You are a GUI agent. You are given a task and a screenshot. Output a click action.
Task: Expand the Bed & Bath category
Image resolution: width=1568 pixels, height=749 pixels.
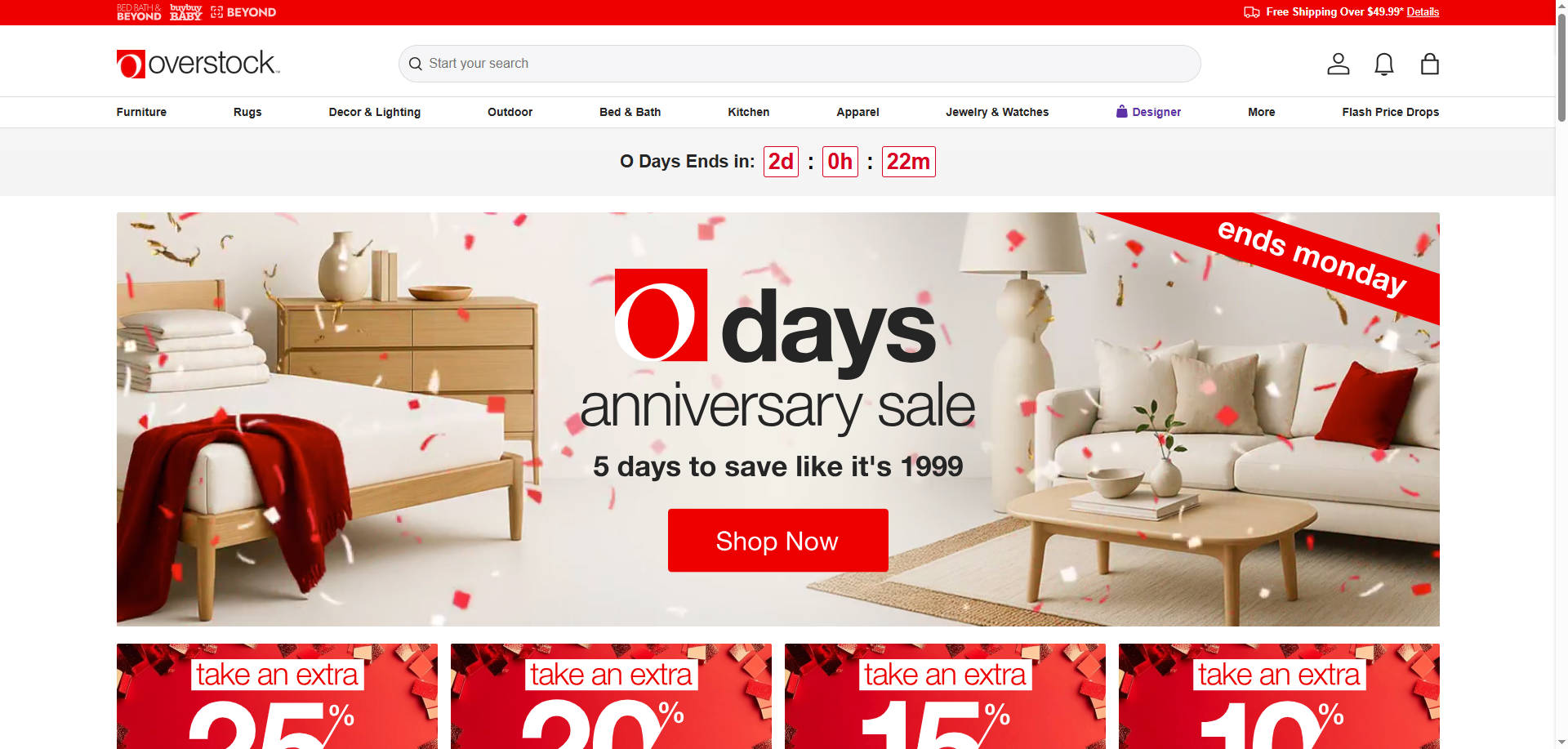[630, 112]
